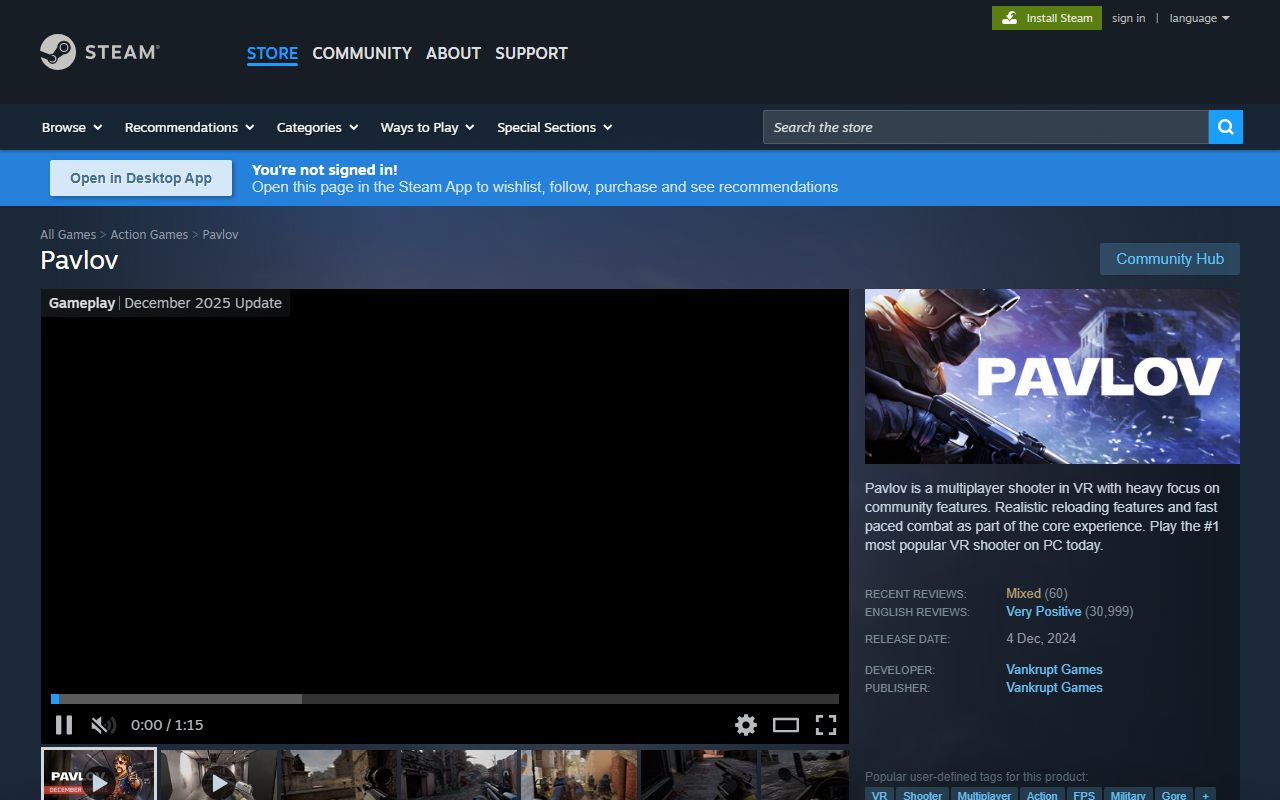Select the December update trailer thumbnail
Viewport: 1280px width, 800px height.
99,774
